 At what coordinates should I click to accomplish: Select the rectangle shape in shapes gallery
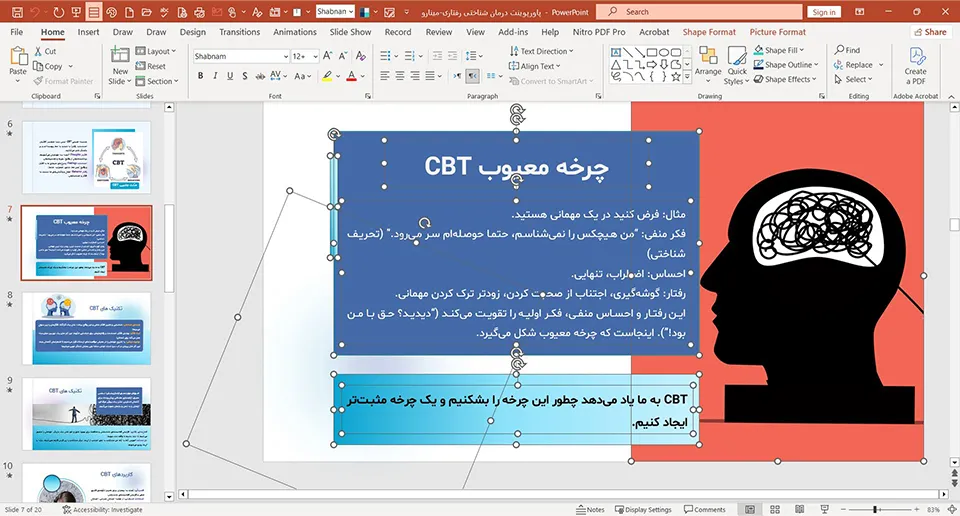pyautogui.click(x=652, y=53)
